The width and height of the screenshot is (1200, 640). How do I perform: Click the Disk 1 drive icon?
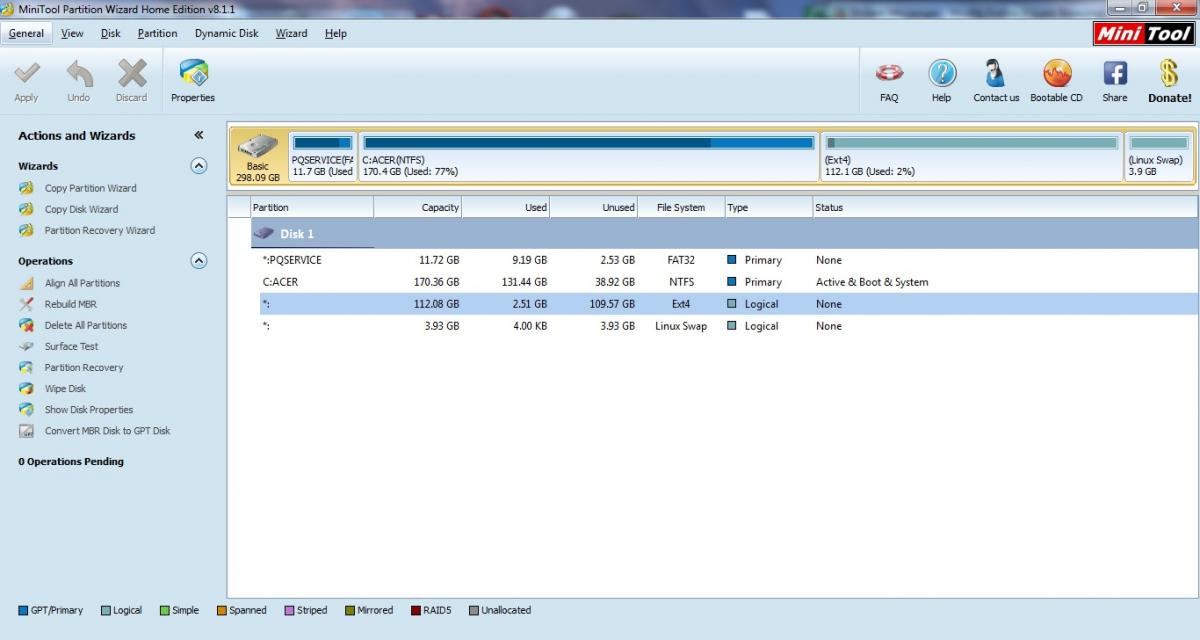click(x=264, y=233)
